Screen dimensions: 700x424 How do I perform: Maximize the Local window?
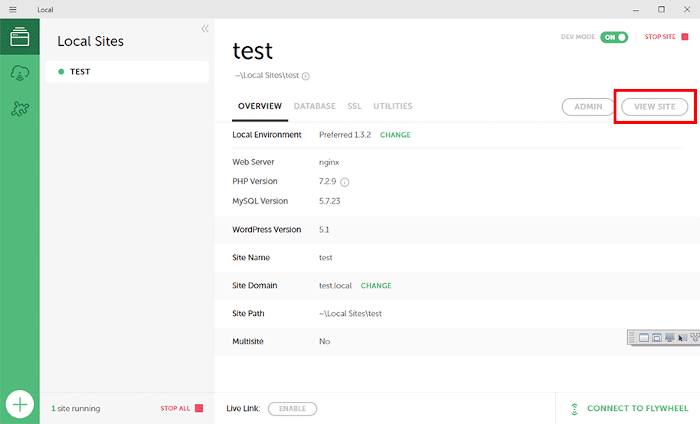(x=661, y=9)
